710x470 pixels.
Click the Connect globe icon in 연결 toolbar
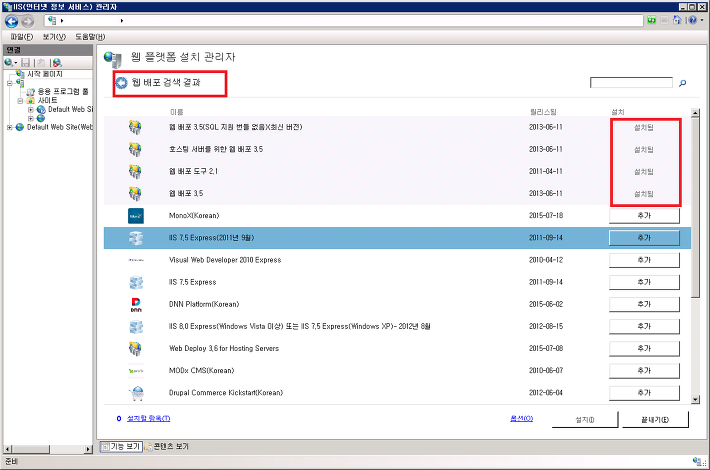pyautogui.click(x=8, y=62)
